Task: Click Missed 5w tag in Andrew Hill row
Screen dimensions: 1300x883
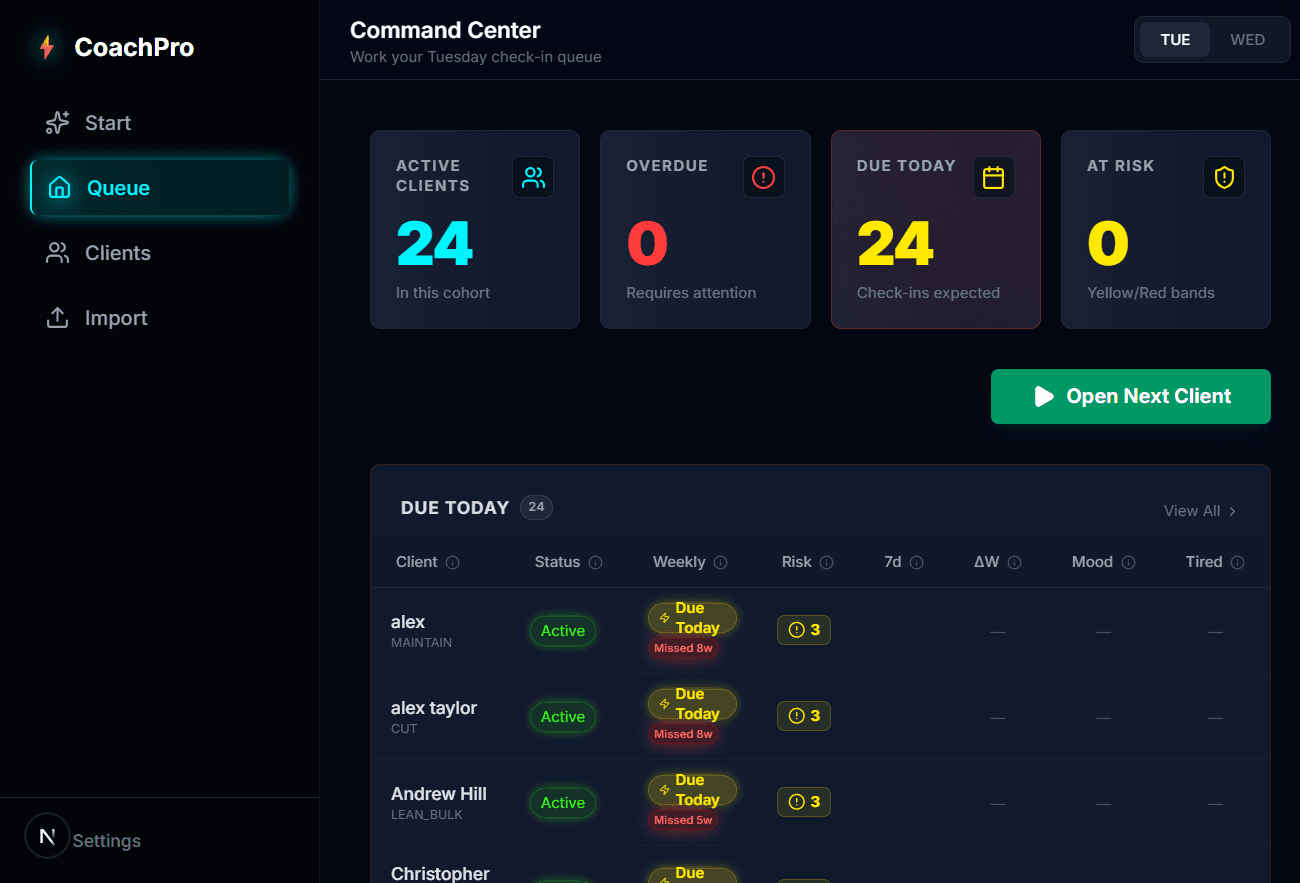Action: [683, 820]
